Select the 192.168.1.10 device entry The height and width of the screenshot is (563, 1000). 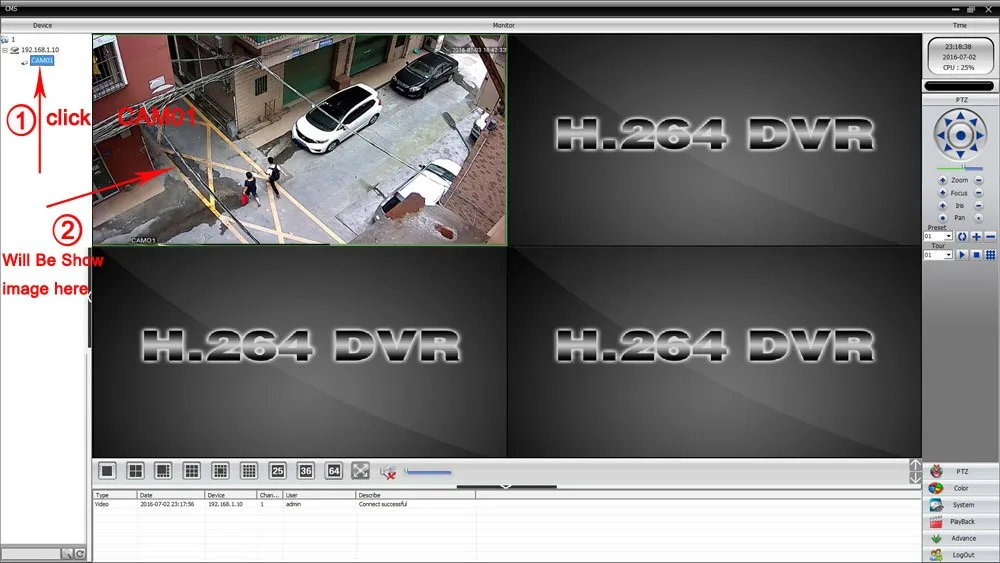(x=40, y=50)
